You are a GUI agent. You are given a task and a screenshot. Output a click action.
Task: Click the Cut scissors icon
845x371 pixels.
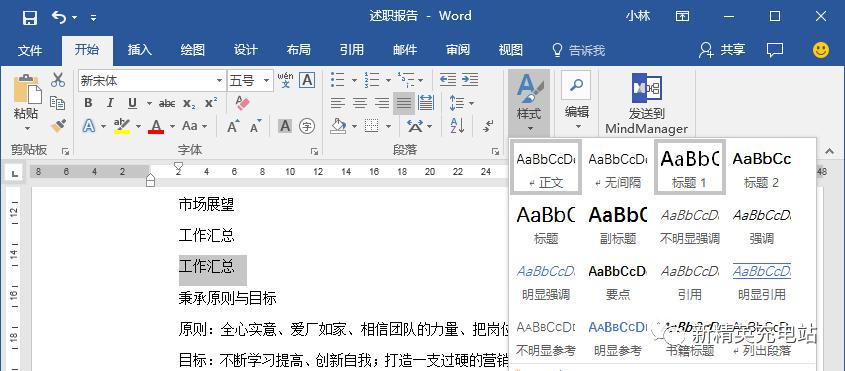(x=58, y=80)
